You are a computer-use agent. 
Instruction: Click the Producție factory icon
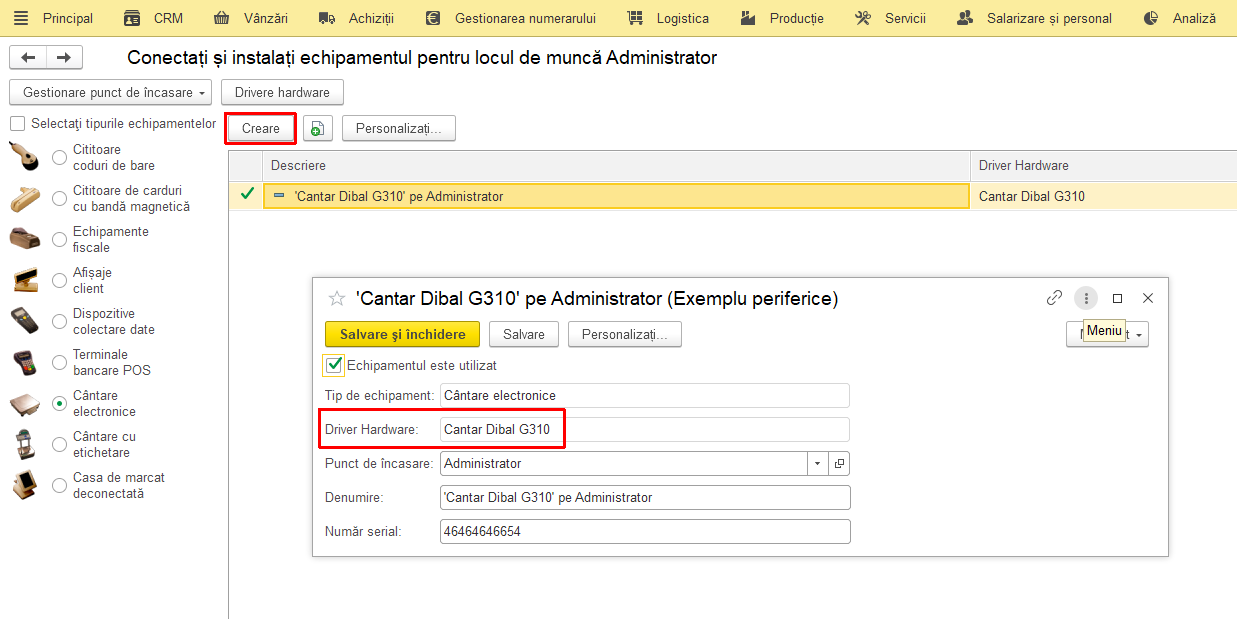[748, 18]
